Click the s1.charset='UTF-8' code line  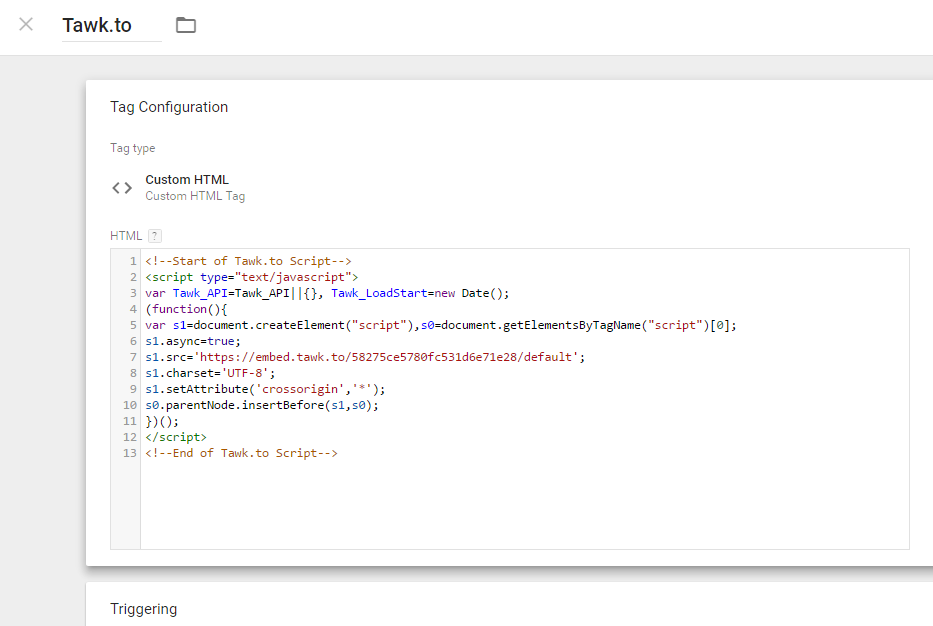pos(210,373)
